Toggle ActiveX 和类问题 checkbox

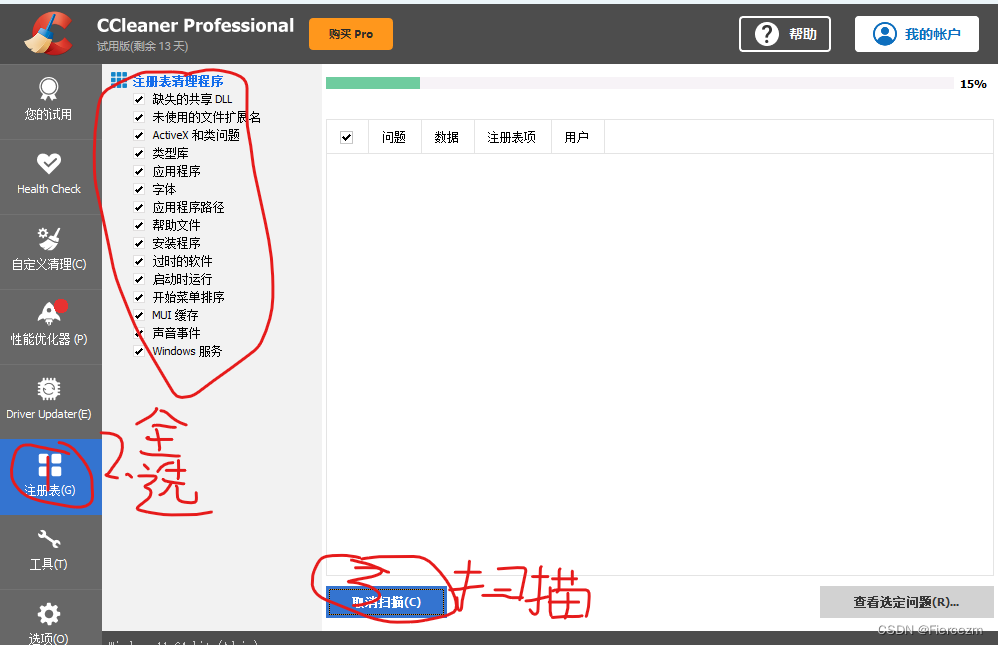139,135
